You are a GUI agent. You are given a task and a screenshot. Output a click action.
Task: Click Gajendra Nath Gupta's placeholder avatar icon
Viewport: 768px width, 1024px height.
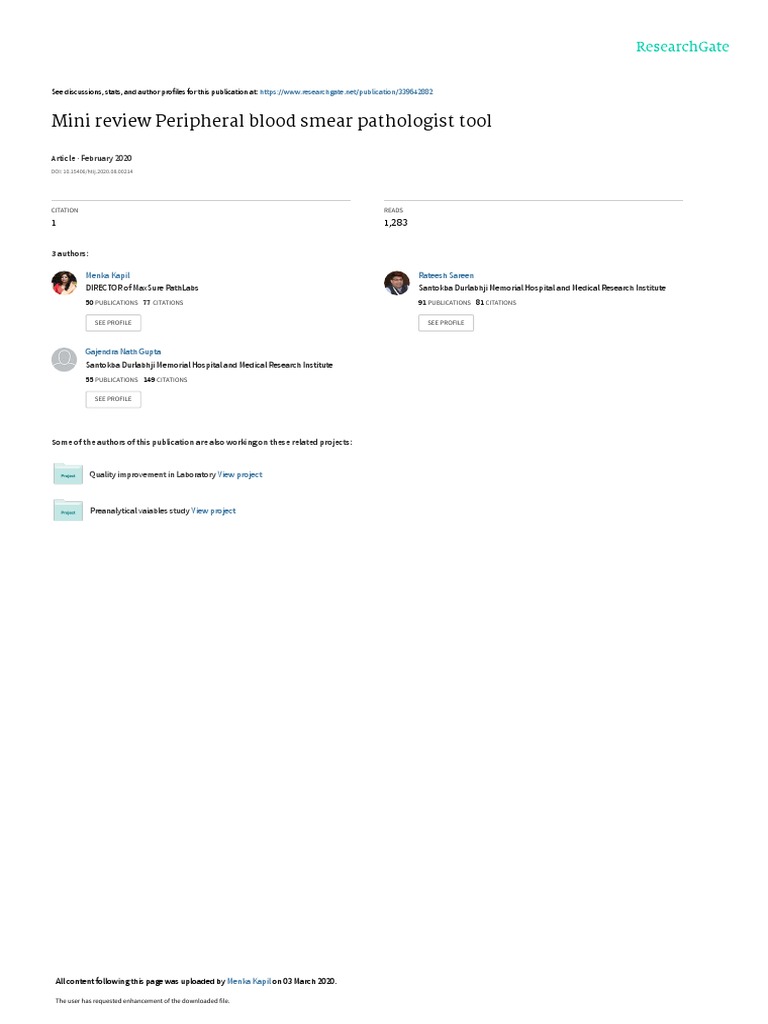point(64,359)
